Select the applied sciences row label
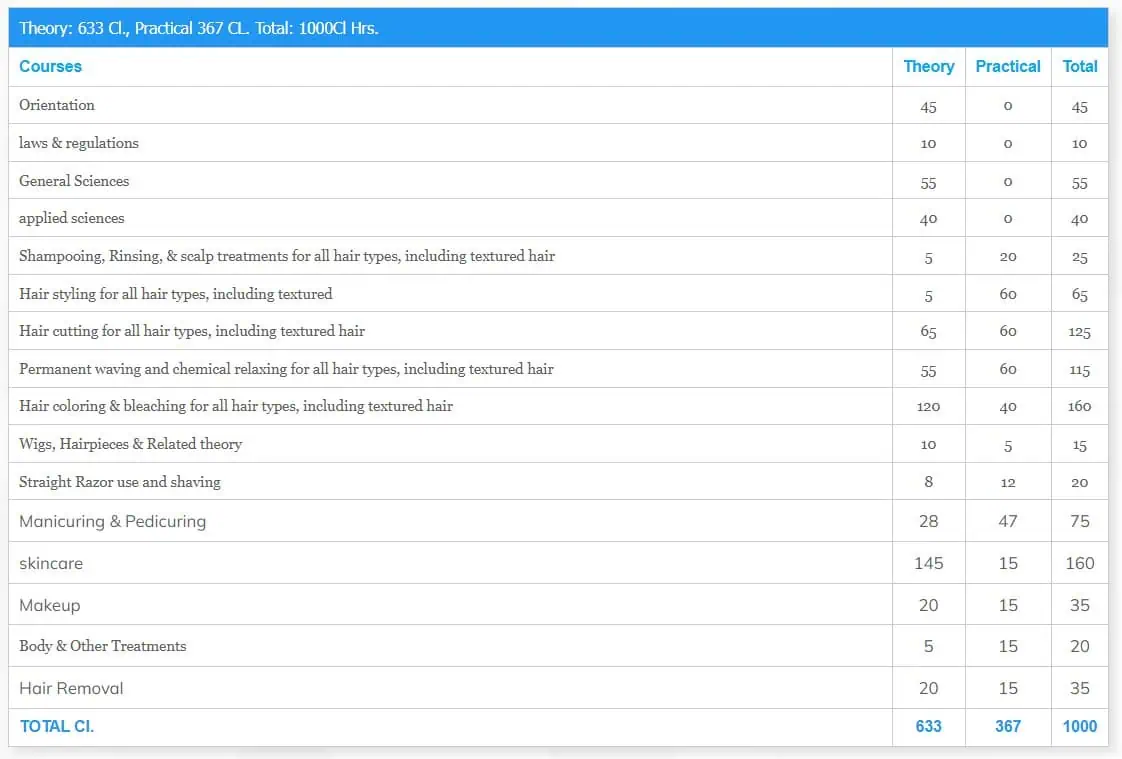Viewport: 1122px width, 759px height. pos(72,218)
